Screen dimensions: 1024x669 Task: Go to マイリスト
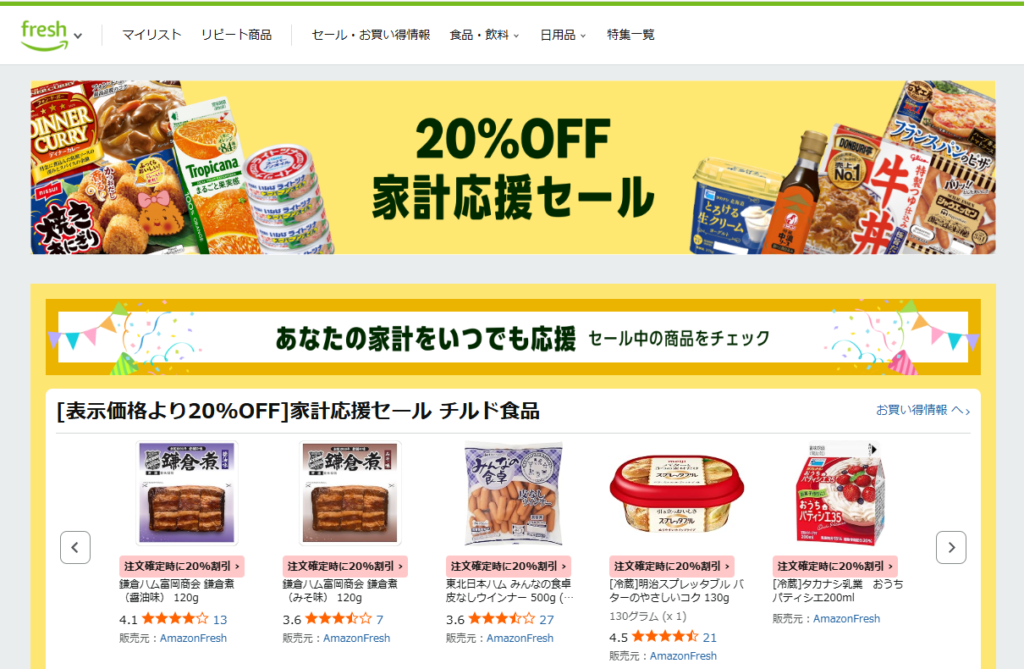pos(152,35)
